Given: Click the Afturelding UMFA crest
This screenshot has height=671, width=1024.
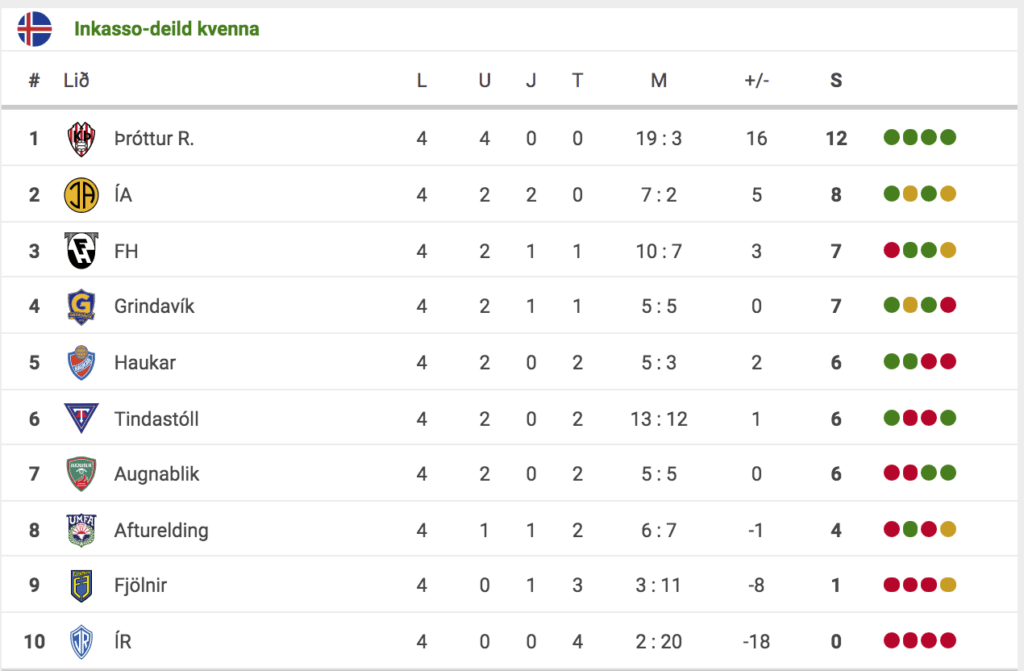Looking at the screenshot, I should pos(82,530).
